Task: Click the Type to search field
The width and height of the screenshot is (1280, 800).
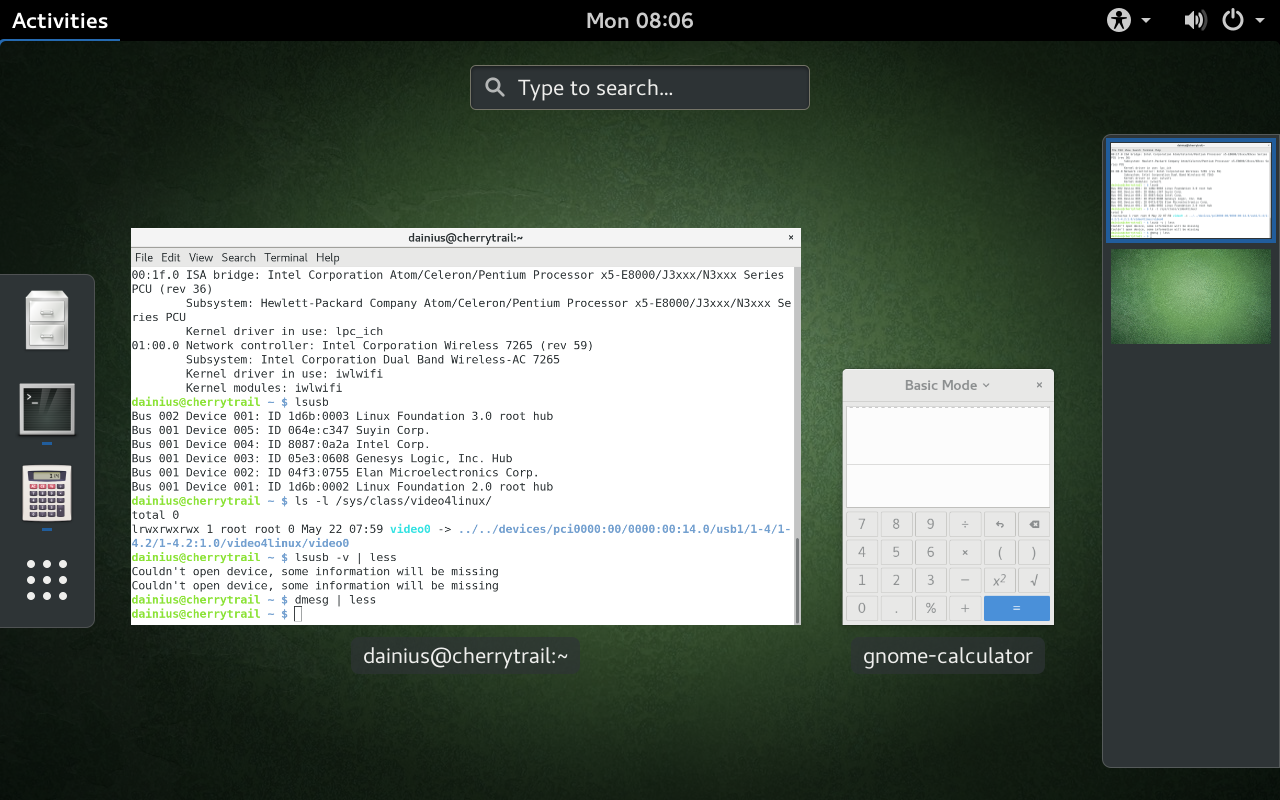Action: pyautogui.click(x=640, y=88)
